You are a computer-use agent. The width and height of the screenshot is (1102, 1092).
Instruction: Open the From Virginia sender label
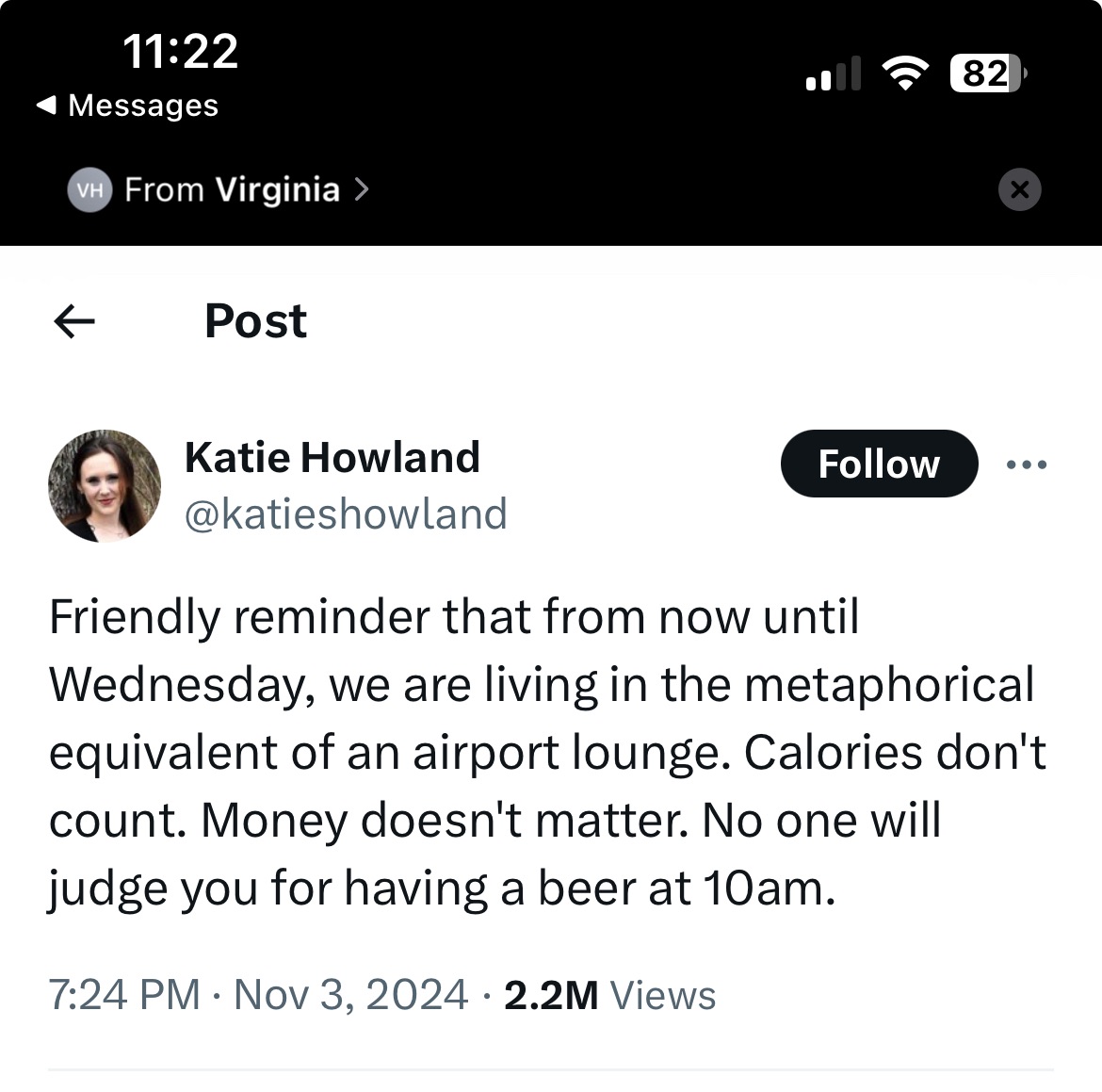(232, 190)
